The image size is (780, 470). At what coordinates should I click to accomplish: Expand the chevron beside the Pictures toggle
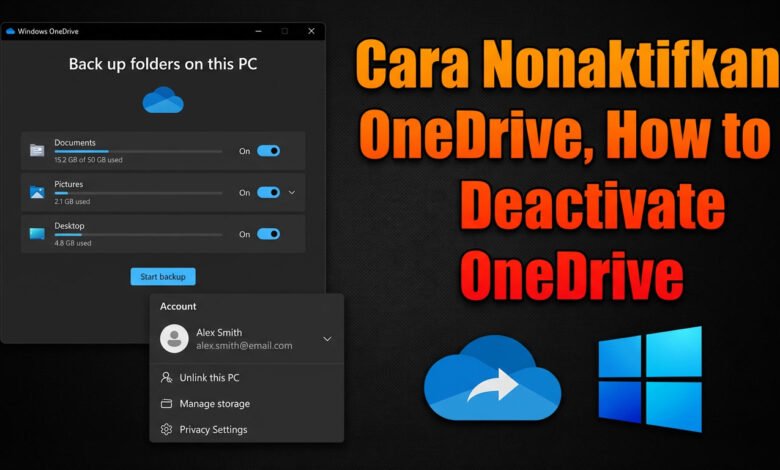[292, 192]
